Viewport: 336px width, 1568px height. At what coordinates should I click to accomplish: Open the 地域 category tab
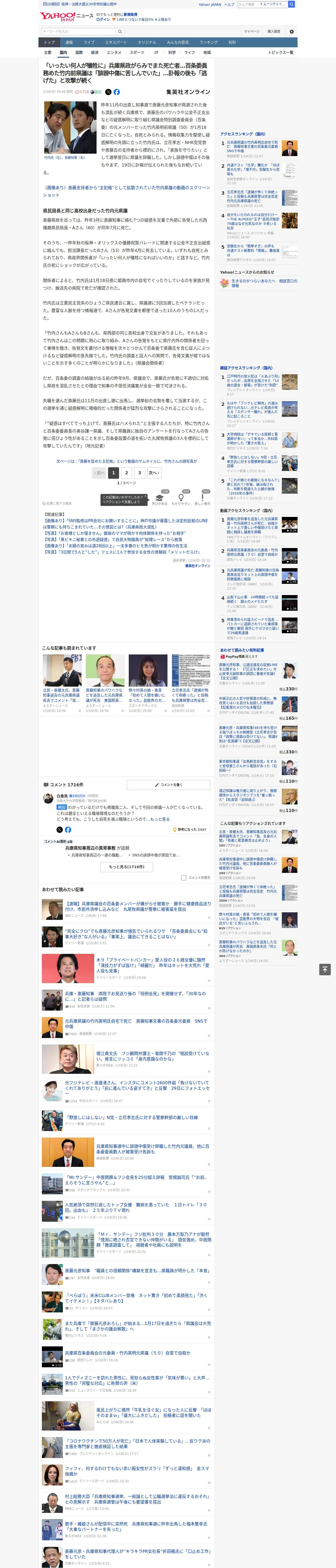207,52
